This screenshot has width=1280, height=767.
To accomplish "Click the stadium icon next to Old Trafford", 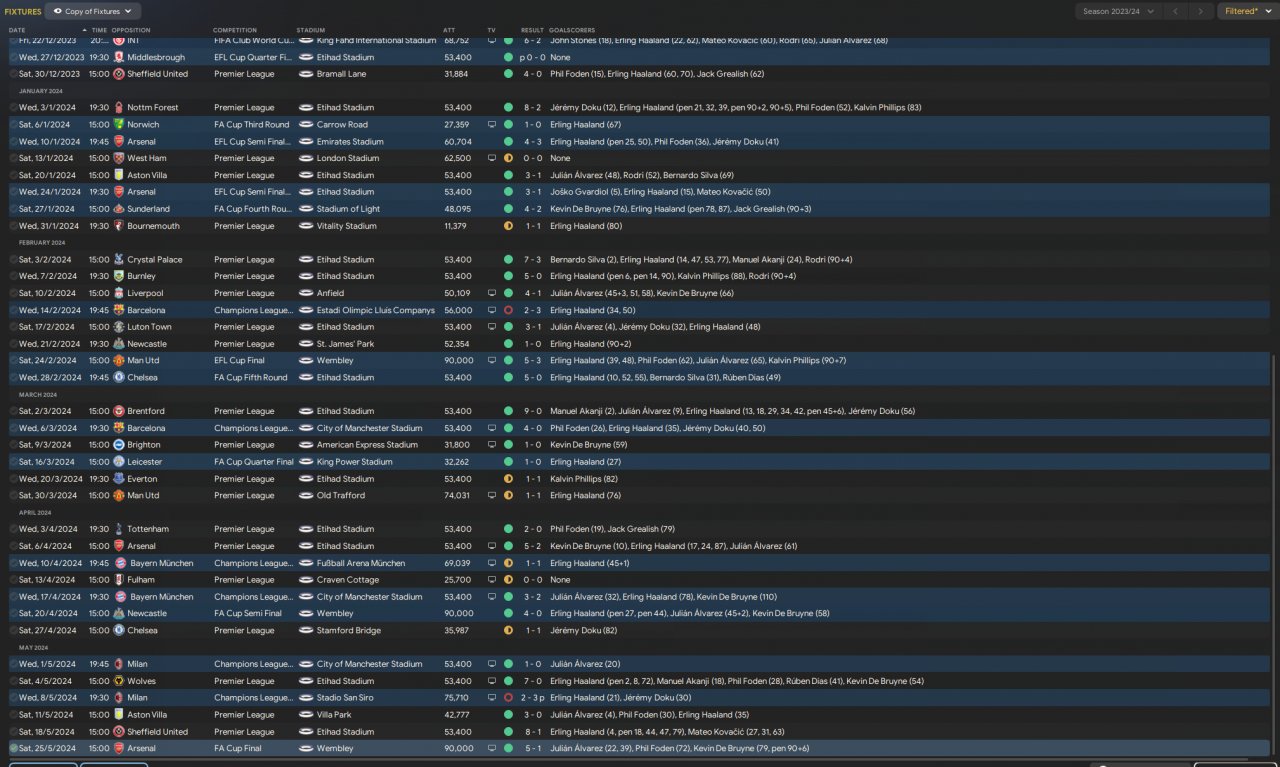I will [x=306, y=496].
